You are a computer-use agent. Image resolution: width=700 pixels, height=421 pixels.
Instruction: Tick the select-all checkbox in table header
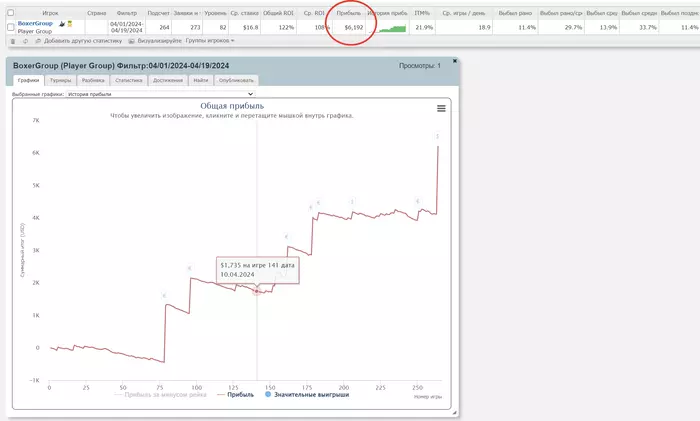coord(11,13)
